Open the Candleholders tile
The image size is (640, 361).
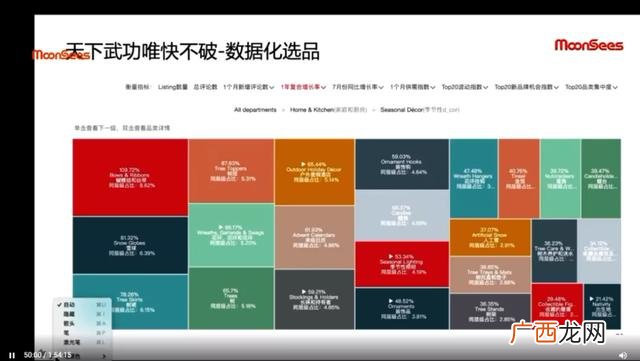pyautogui.click(x=601, y=178)
